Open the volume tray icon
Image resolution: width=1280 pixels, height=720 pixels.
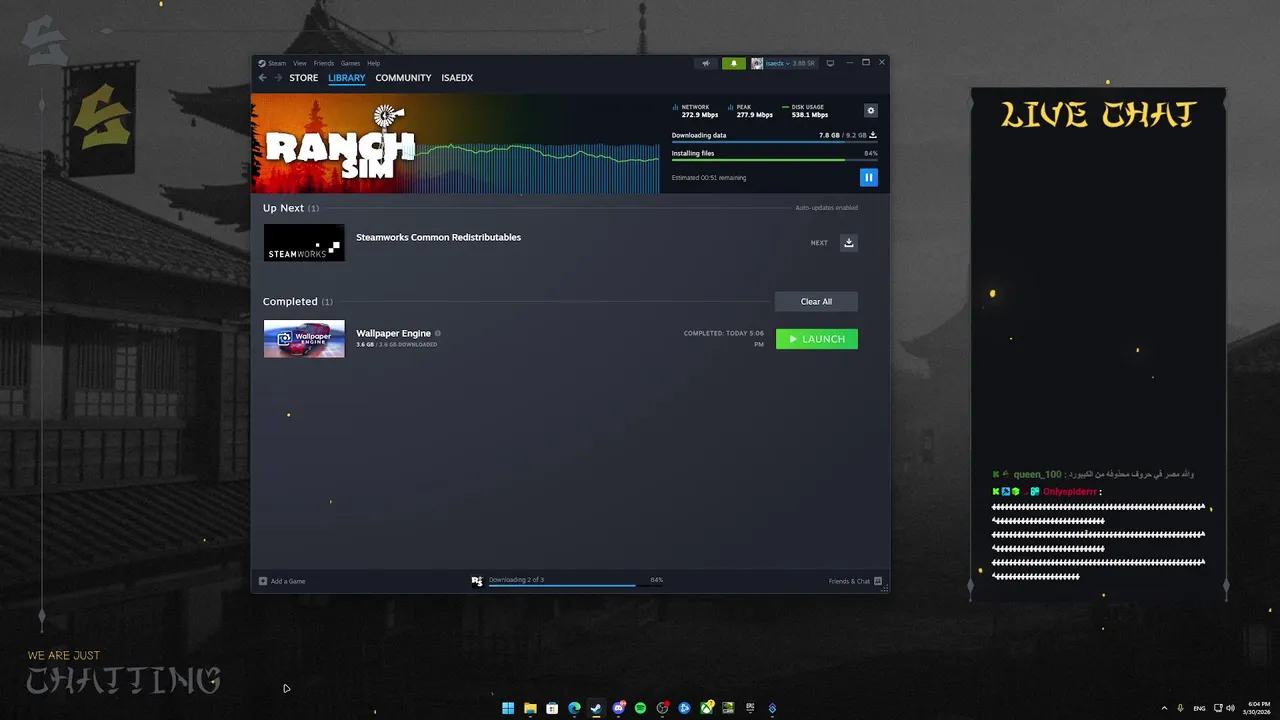(x=1229, y=708)
